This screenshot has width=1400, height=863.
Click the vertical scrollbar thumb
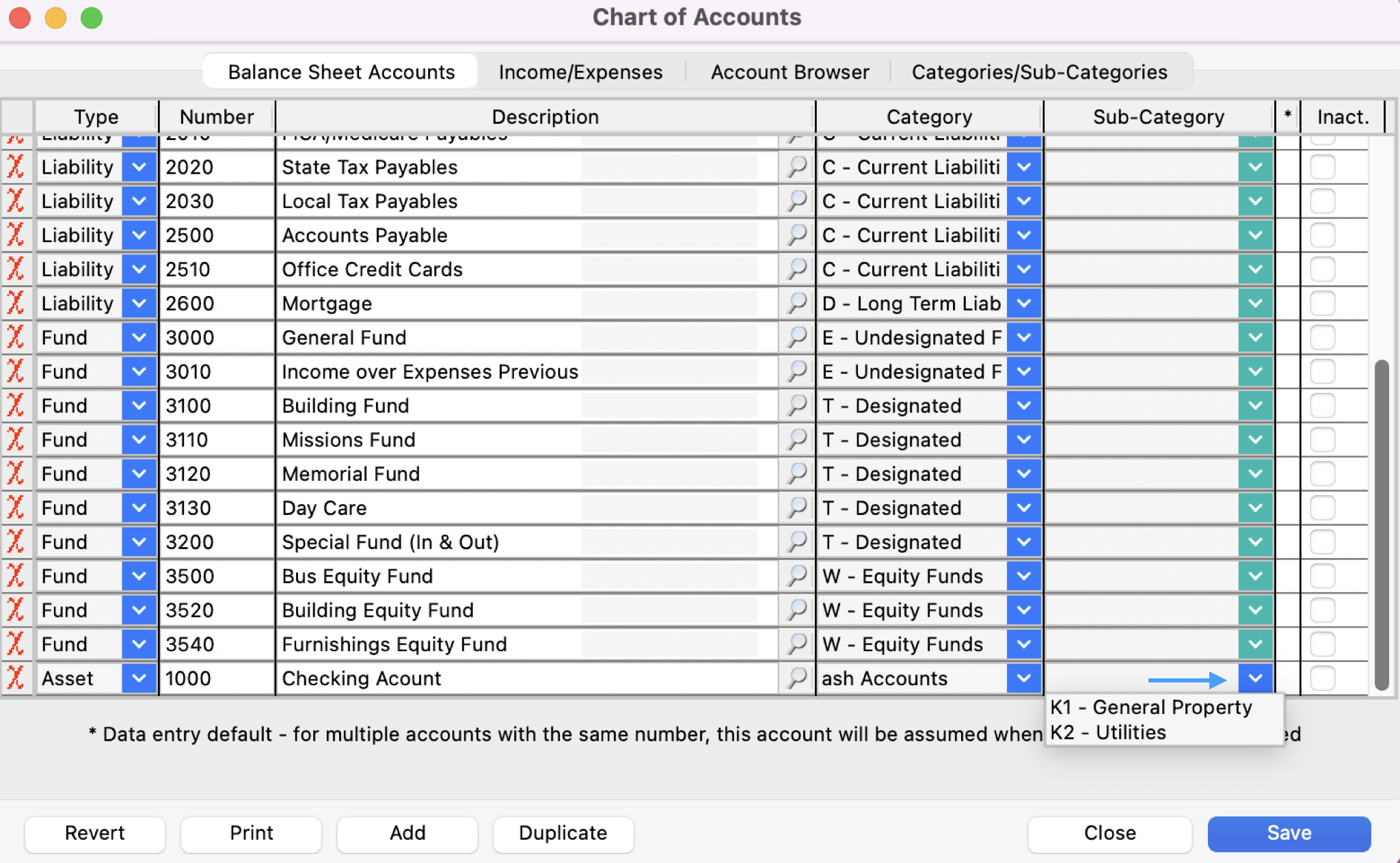click(1382, 523)
